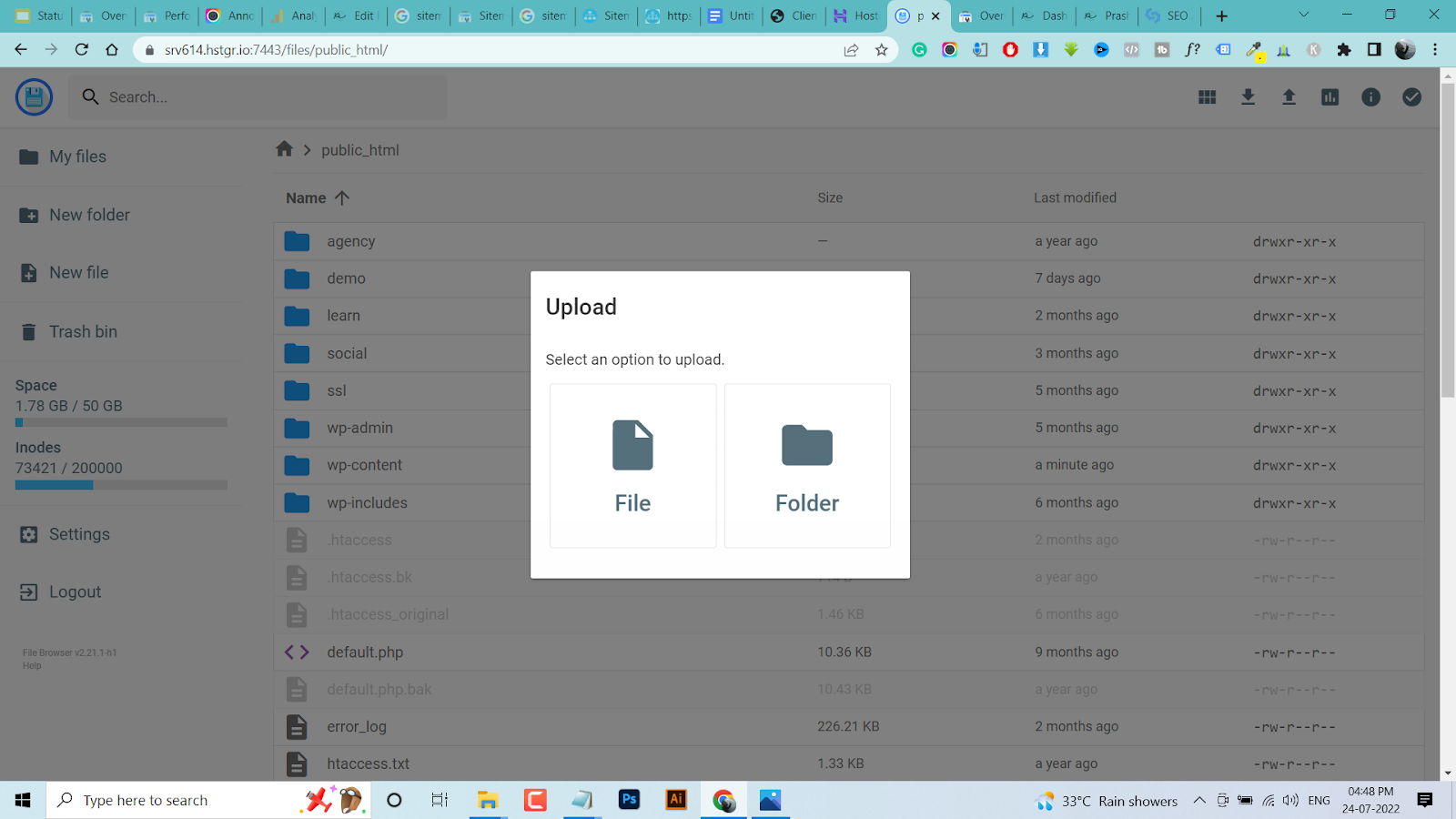1456x819 pixels.
Task: Select the .htaccess_original file row
Action: tap(849, 614)
